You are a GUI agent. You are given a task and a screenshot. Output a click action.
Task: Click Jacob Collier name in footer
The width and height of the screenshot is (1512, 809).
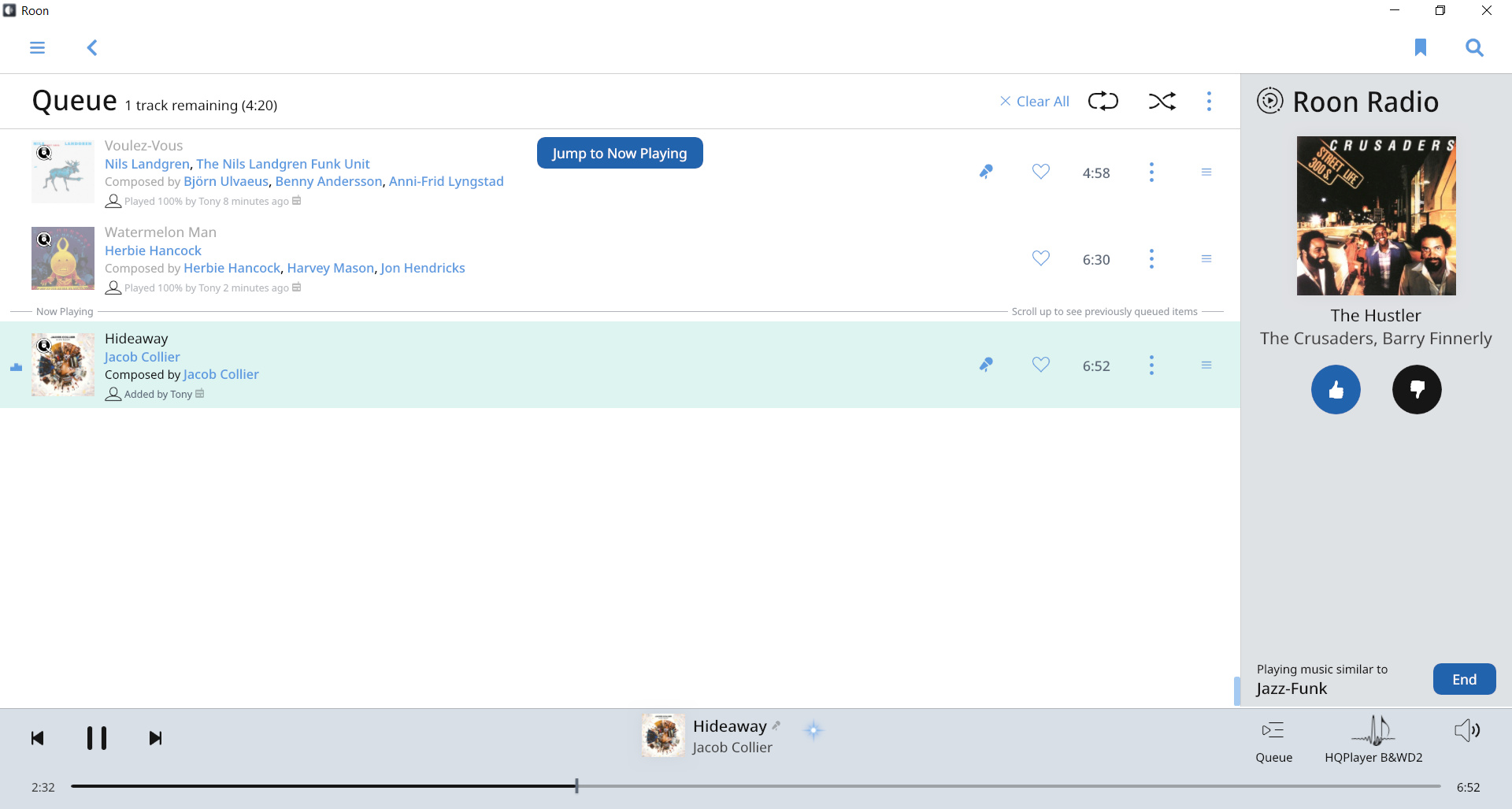coord(732,748)
